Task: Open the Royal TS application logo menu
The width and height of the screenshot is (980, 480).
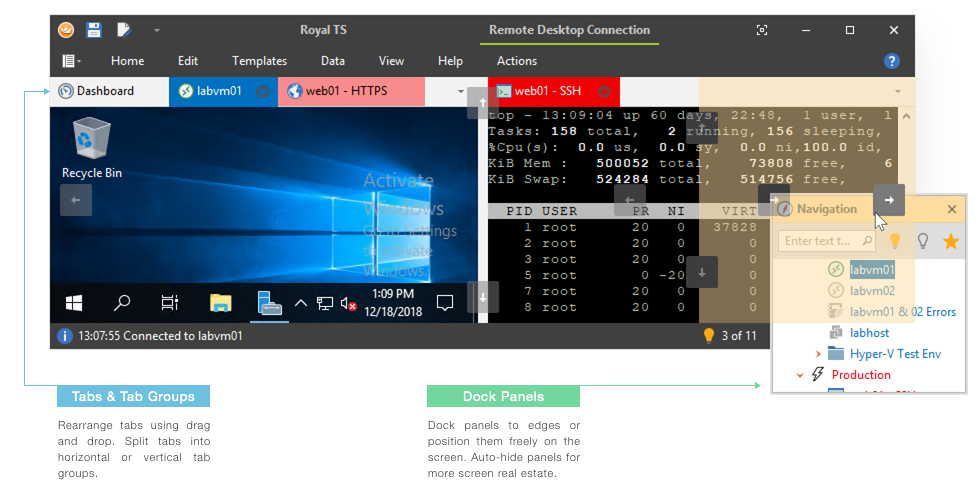Action: (65, 30)
